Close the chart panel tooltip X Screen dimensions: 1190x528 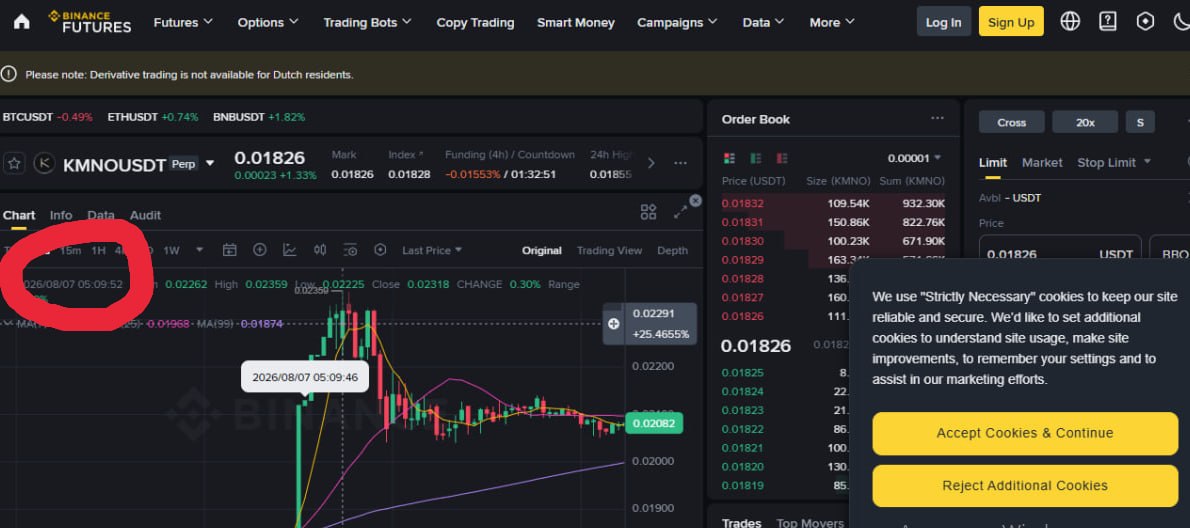point(695,200)
